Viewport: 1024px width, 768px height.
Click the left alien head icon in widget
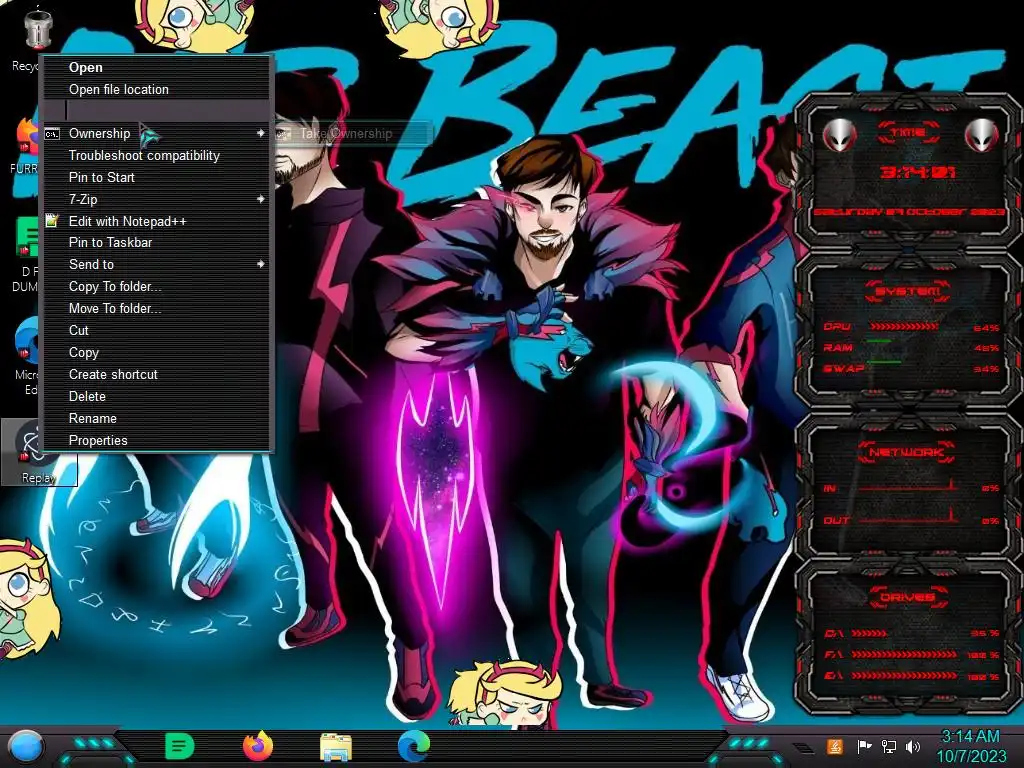point(839,135)
